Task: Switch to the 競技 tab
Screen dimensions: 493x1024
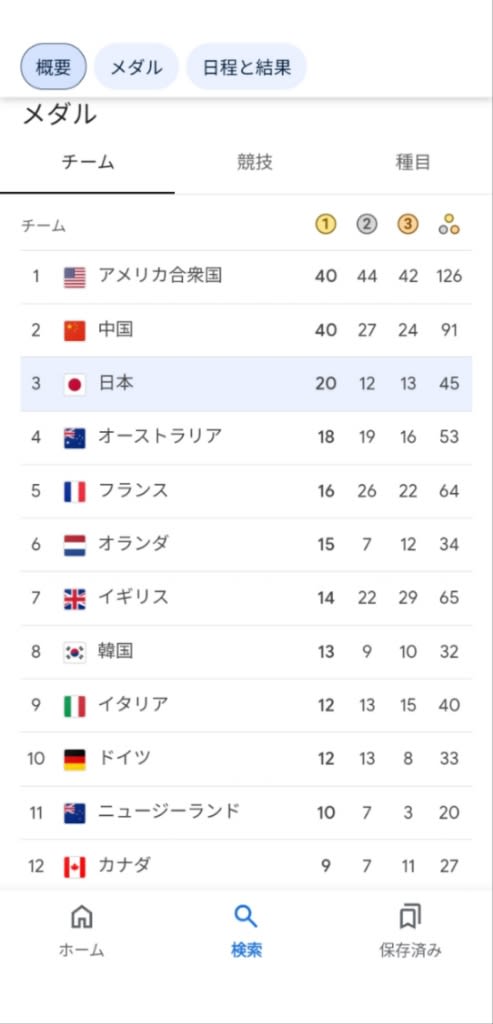Action: click(x=255, y=163)
